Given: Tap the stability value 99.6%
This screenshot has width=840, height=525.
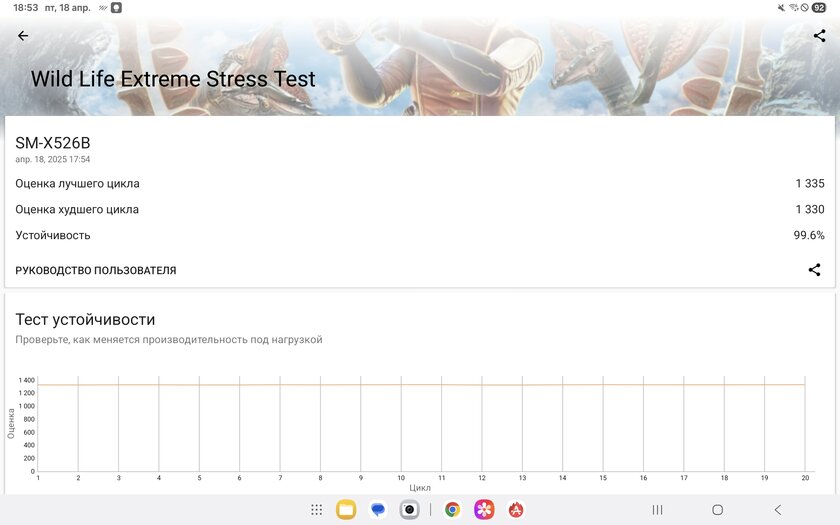Looking at the screenshot, I should point(809,235).
